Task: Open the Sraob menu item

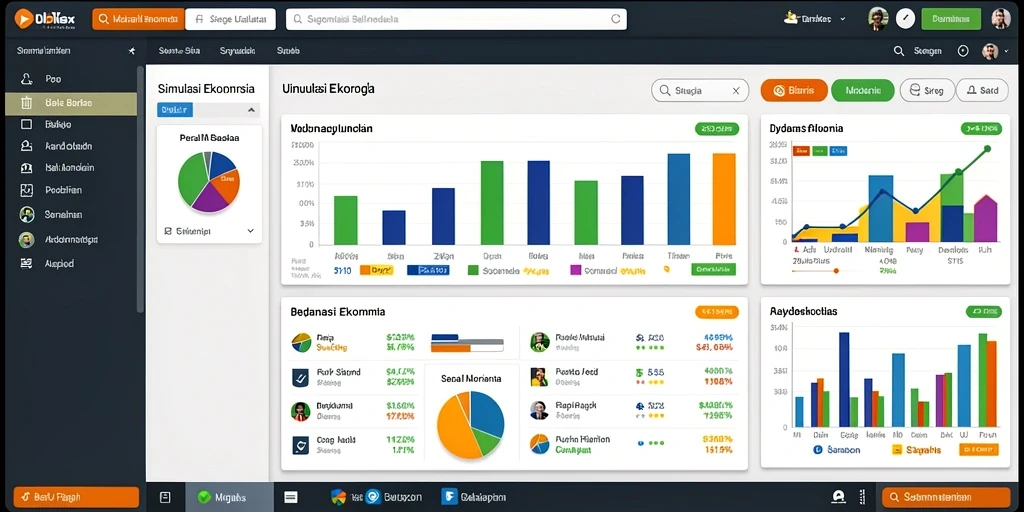Action: click(288, 50)
